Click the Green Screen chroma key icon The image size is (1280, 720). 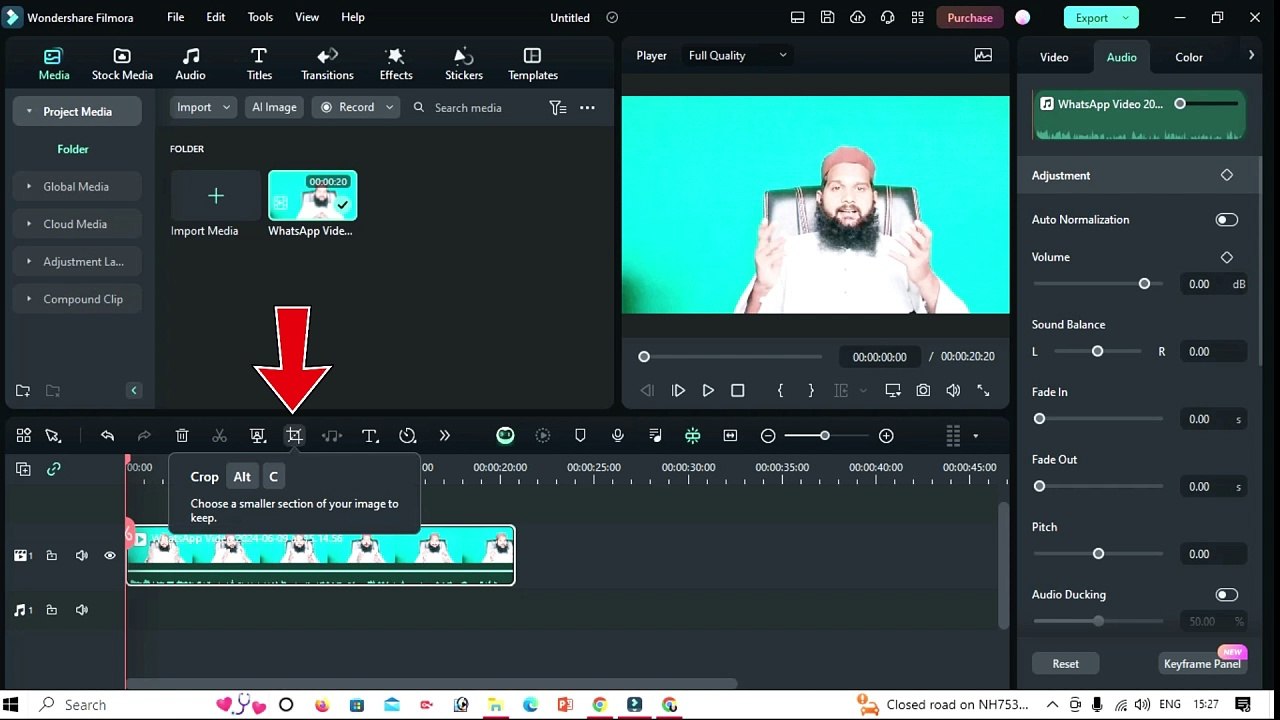point(693,435)
